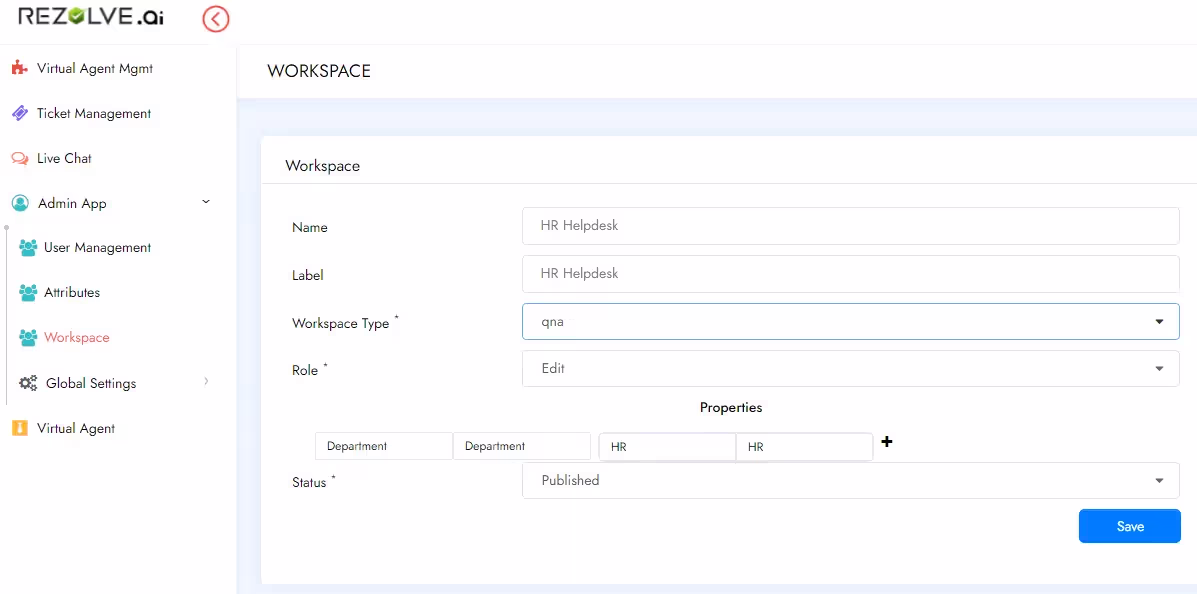Click the Virtual Agent Mgmt puzzle icon

[20, 68]
